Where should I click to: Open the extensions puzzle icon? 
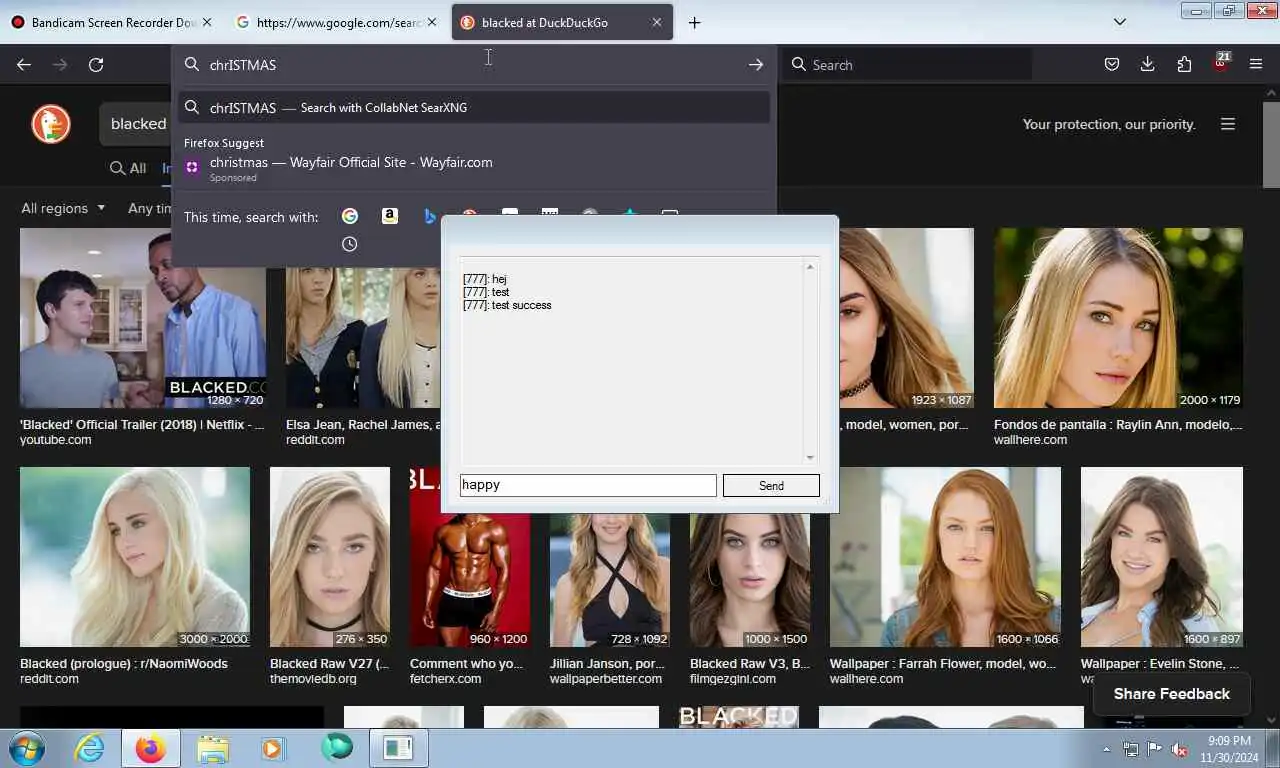1184,64
